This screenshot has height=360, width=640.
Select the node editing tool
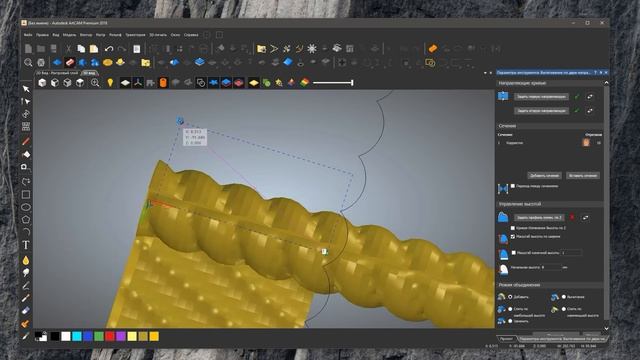coord(26,101)
